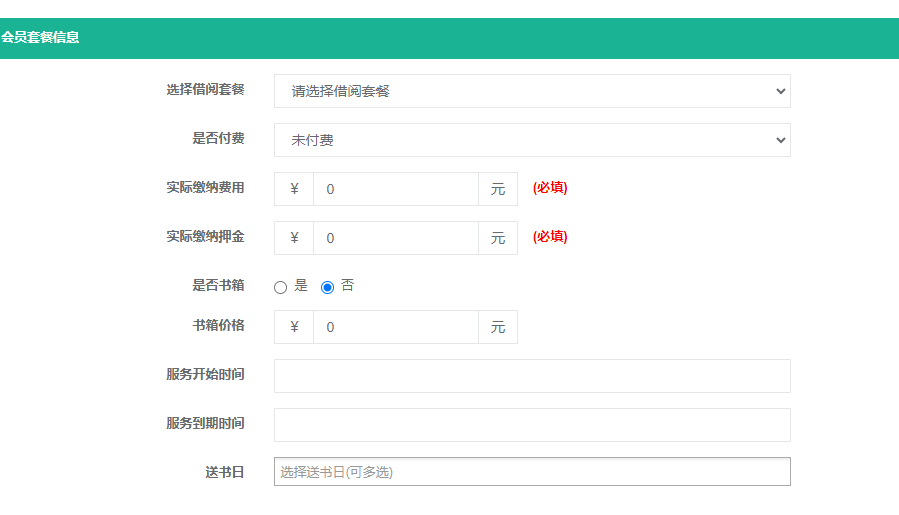Expand the 是否付费 dropdown showing 未付费

532,140
